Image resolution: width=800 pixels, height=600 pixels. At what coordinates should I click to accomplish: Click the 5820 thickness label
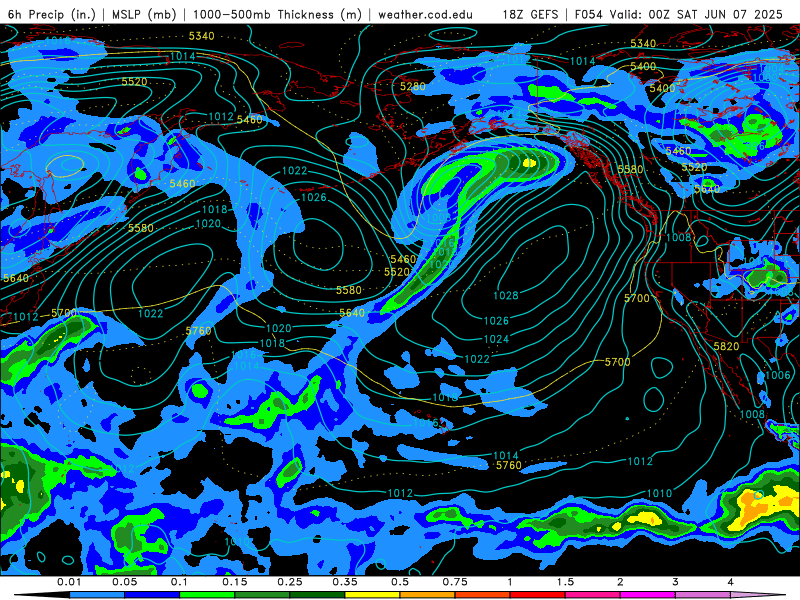click(726, 346)
